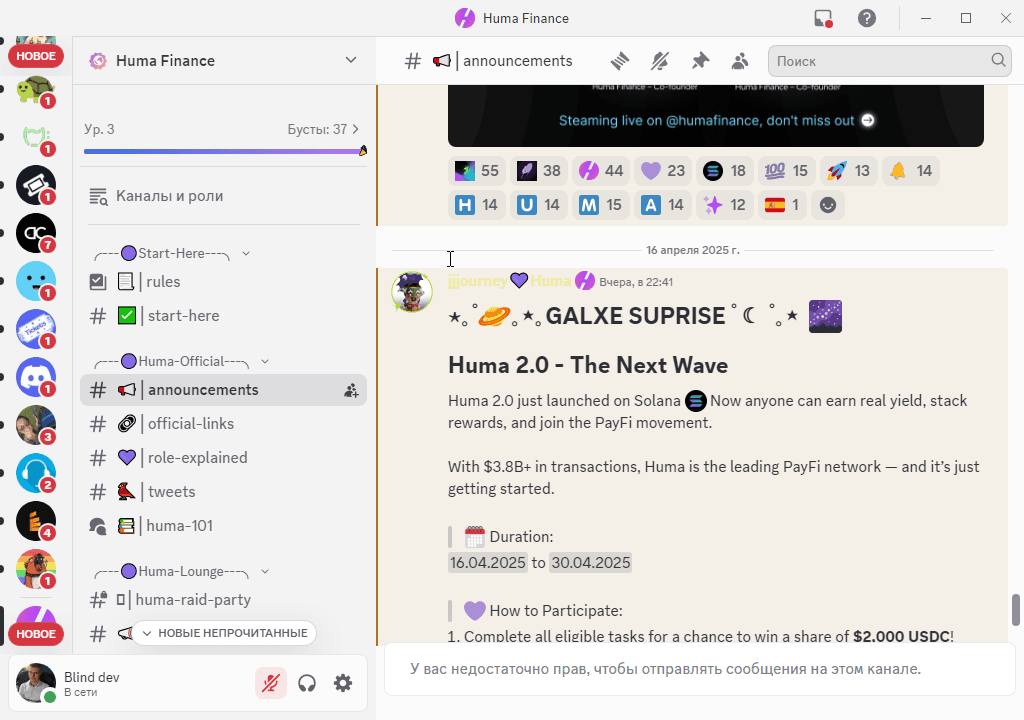The width and height of the screenshot is (1024, 720).
Task: Open the turtle server icon
Action: click(35, 90)
